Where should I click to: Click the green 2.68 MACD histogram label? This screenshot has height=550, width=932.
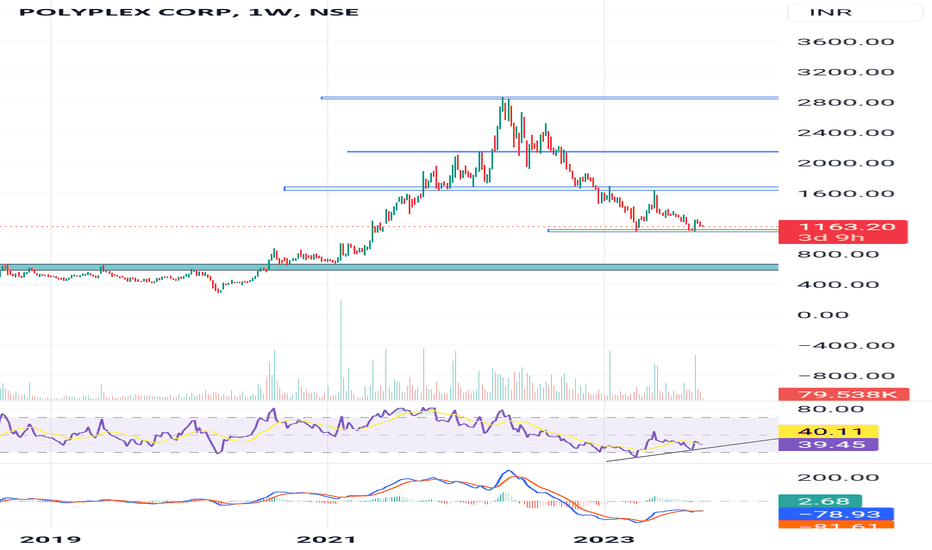tap(820, 501)
